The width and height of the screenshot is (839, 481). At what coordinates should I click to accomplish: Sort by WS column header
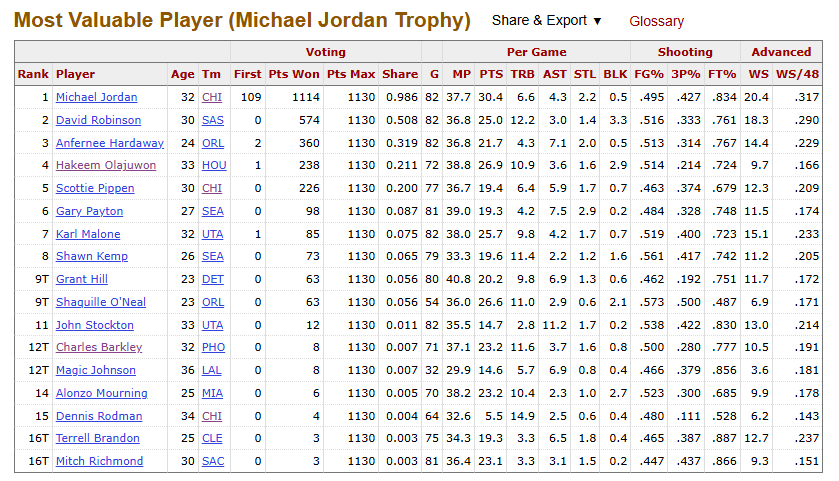point(759,74)
